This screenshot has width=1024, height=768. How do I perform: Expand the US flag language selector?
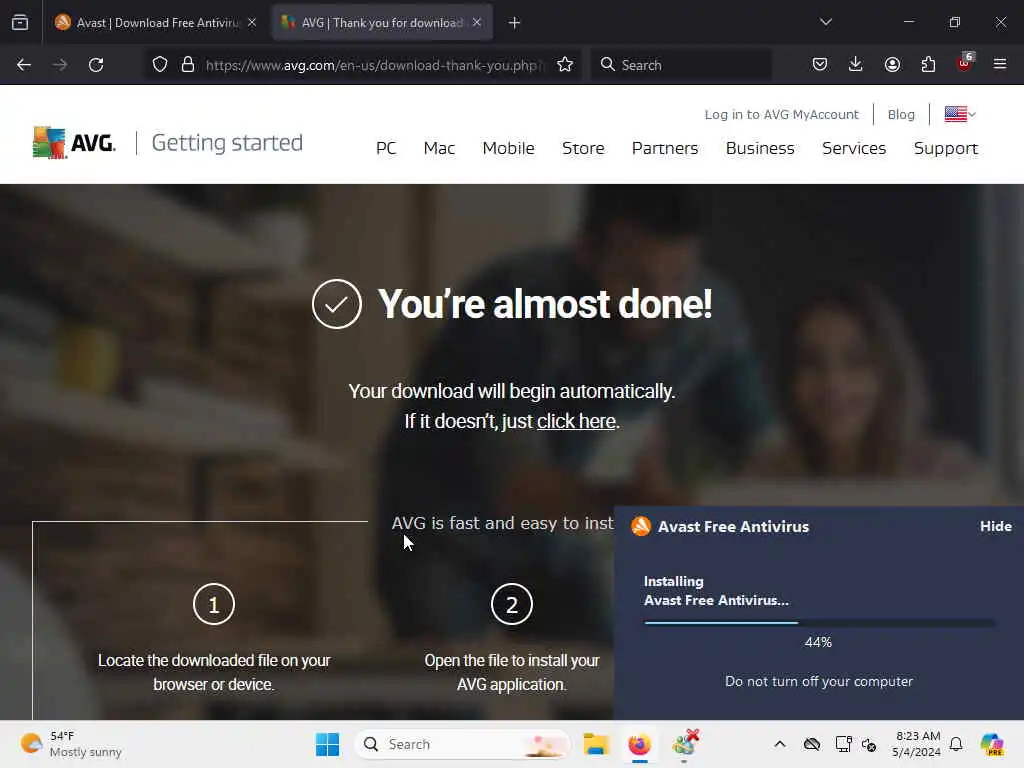(960, 114)
